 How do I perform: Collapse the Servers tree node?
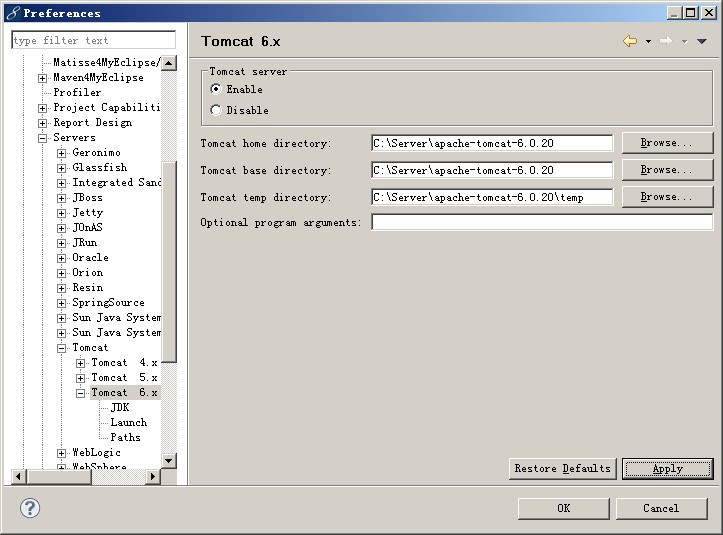pyautogui.click(x=42, y=138)
